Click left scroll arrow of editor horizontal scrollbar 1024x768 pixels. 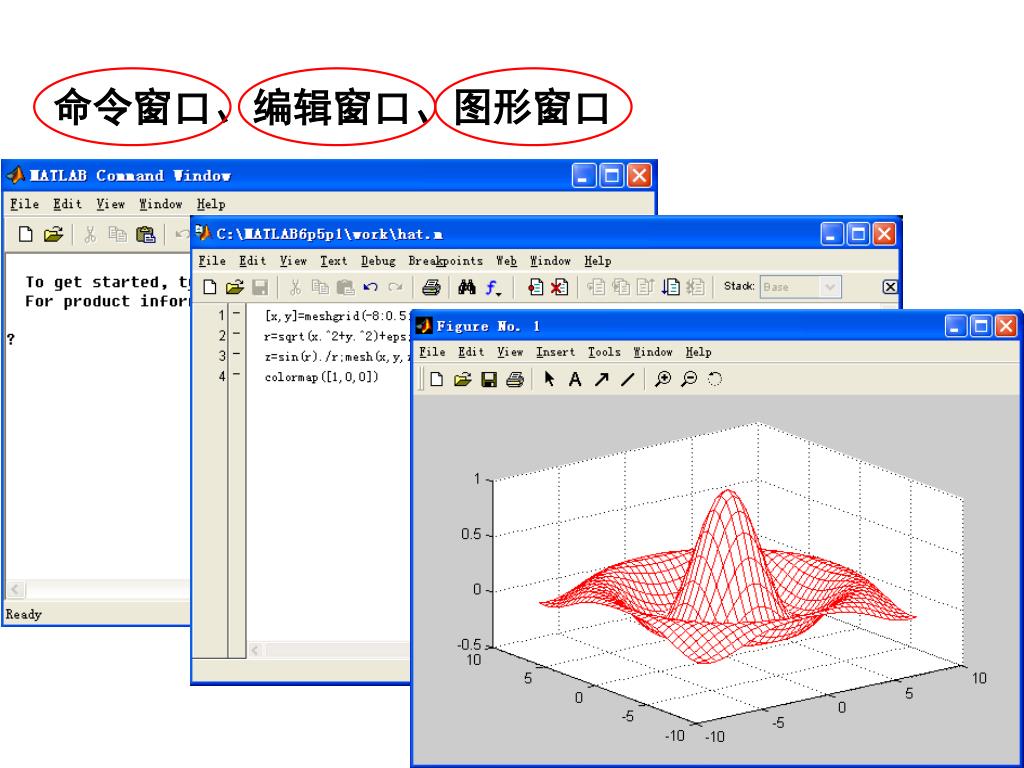pos(255,650)
